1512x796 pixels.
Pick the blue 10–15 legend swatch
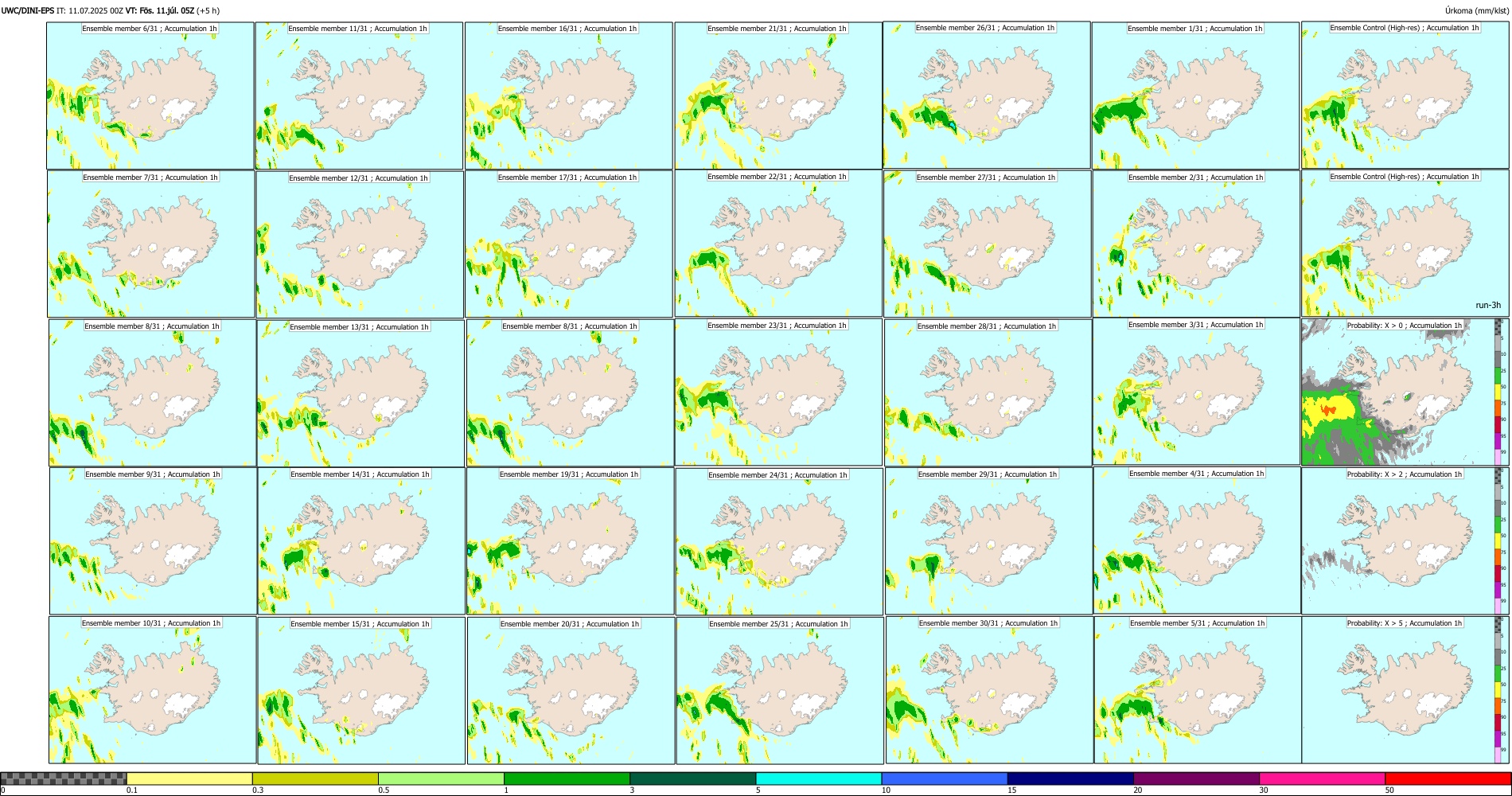[945, 778]
